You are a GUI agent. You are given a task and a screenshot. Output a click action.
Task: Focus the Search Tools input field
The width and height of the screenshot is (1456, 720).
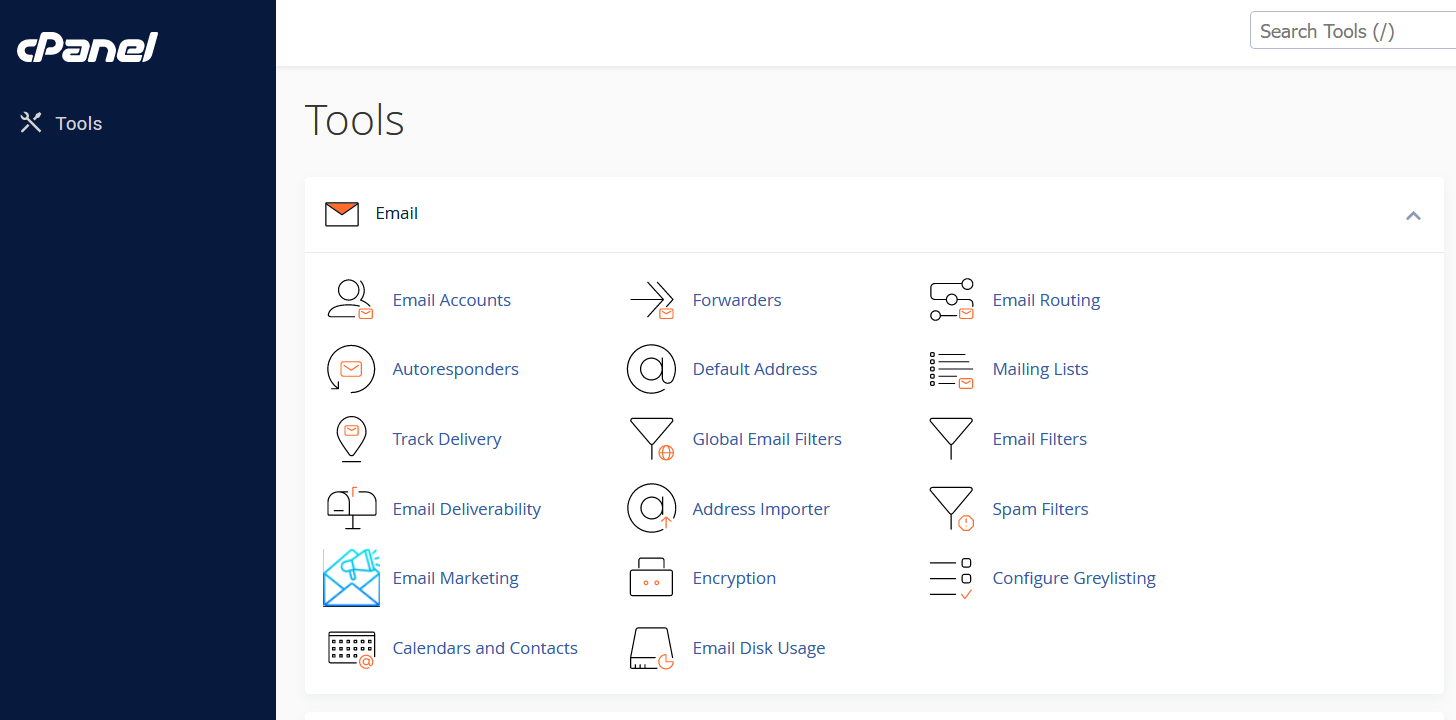(1353, 31)
